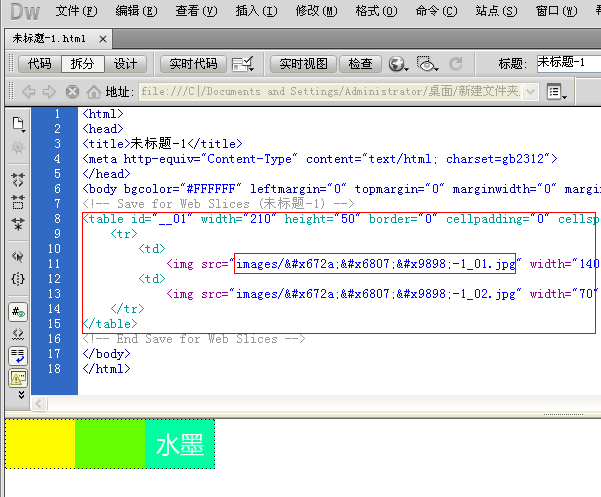601x497 pixels.
Task: Click the 地址 address field
Action: [x=331, y=92]
